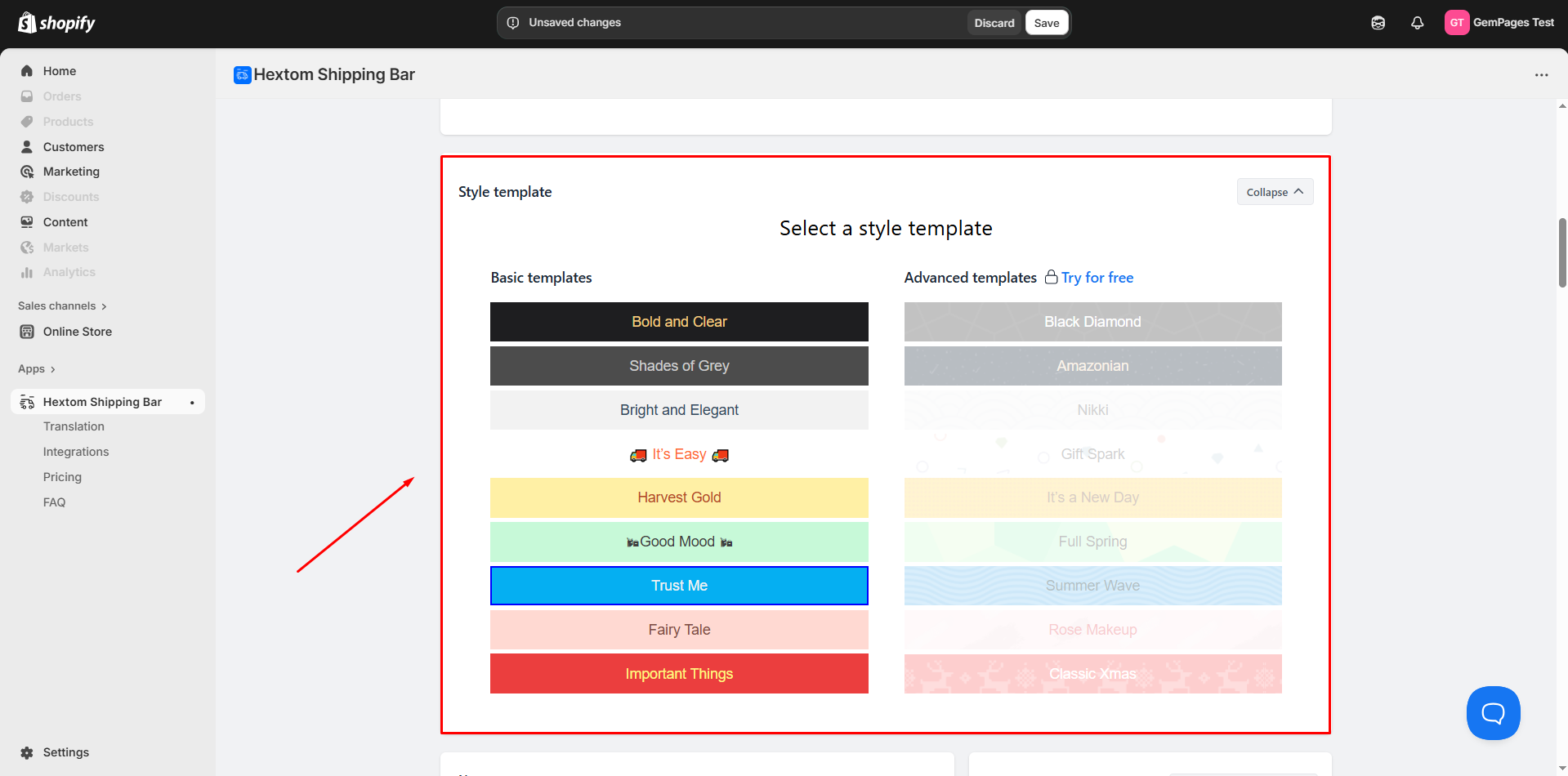This screenshot has width=1568, height=776.
Task: Collapse the Style template section
Action: (1274, 192)
